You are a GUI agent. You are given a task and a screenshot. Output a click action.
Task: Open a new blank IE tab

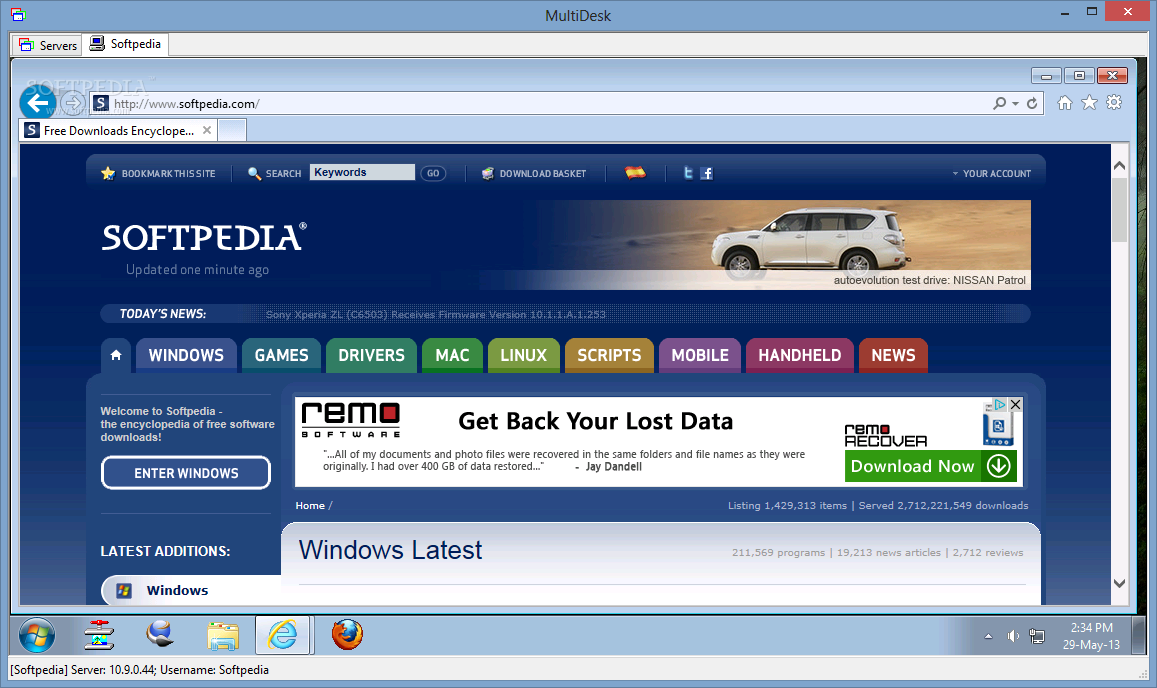click(x=232, y=131)
